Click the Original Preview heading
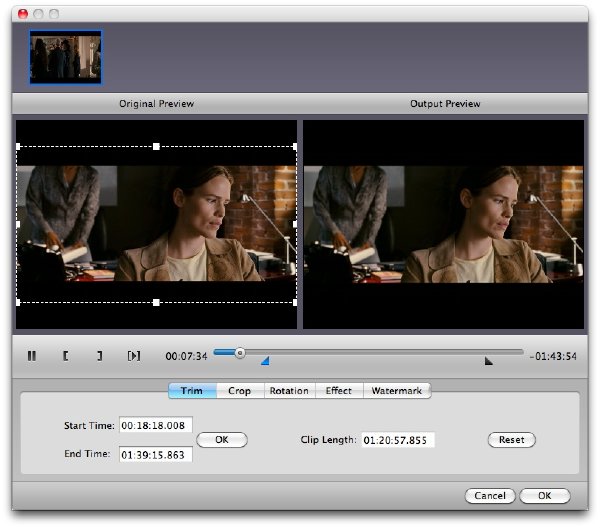This screenshot has height=528, width=600. point(157,104)
